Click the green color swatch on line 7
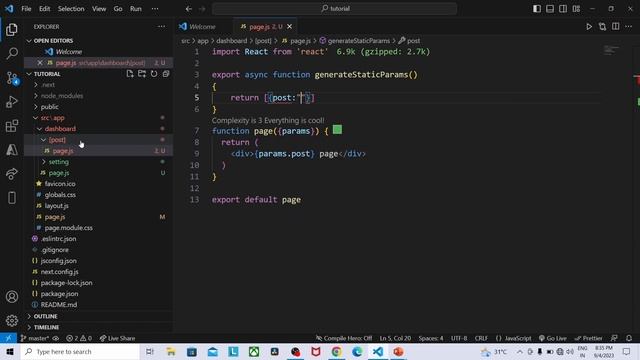Viewport: 640px width, 360px height. click(337, 130)
